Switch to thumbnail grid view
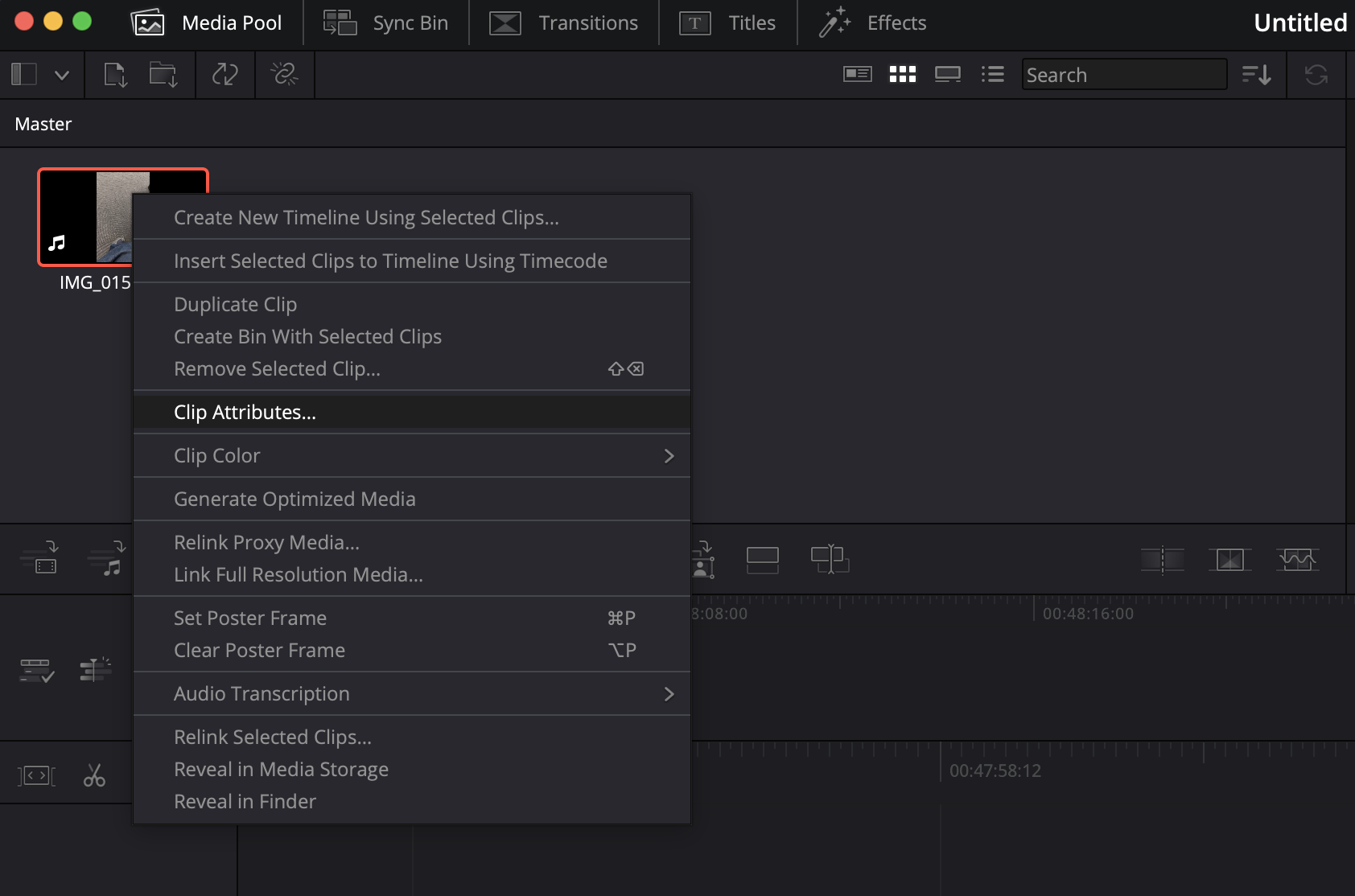 tap(902, 75)
